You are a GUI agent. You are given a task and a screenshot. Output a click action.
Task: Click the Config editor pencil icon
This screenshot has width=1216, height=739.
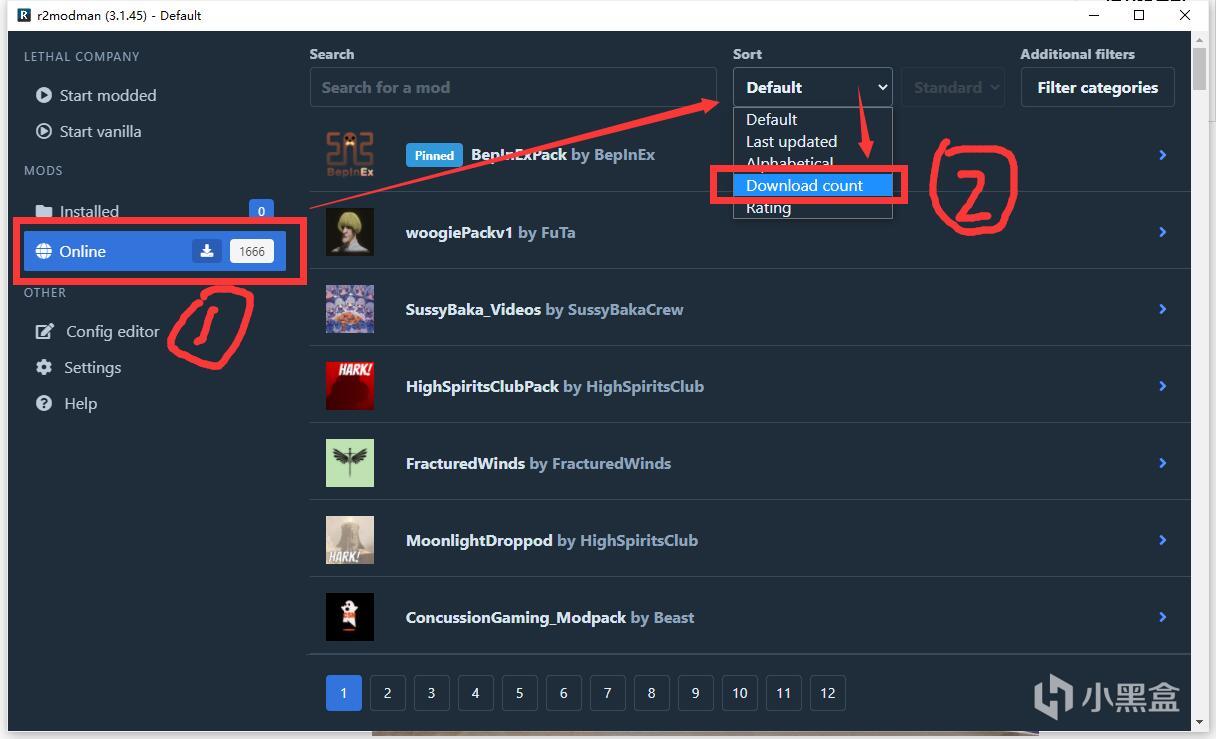point(45,331)
